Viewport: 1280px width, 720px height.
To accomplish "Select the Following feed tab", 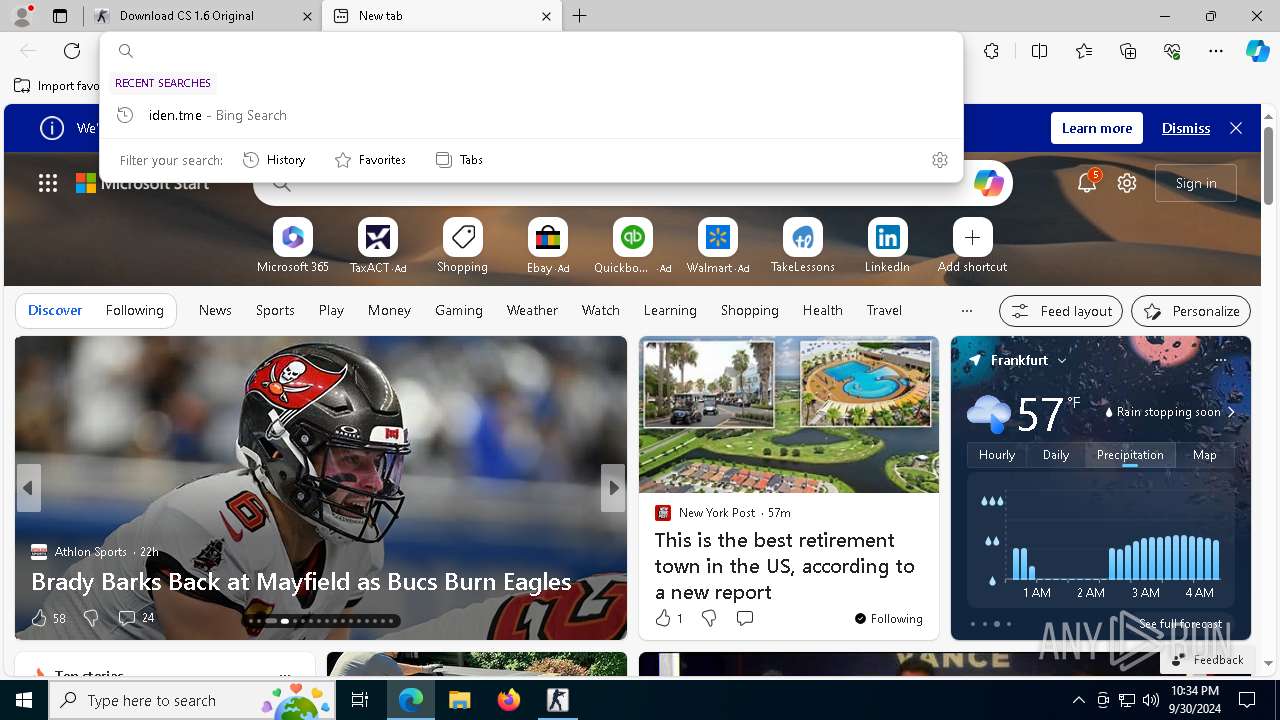I will (x=134, y=311).
